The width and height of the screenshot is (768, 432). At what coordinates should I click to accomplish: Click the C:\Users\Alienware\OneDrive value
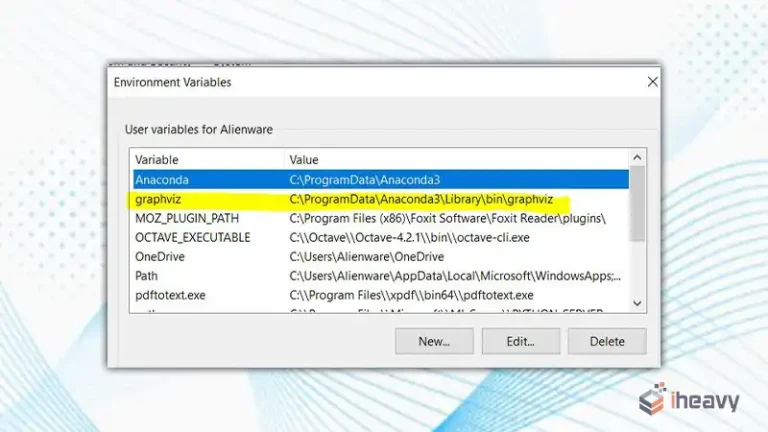click(x=367, y=257)
